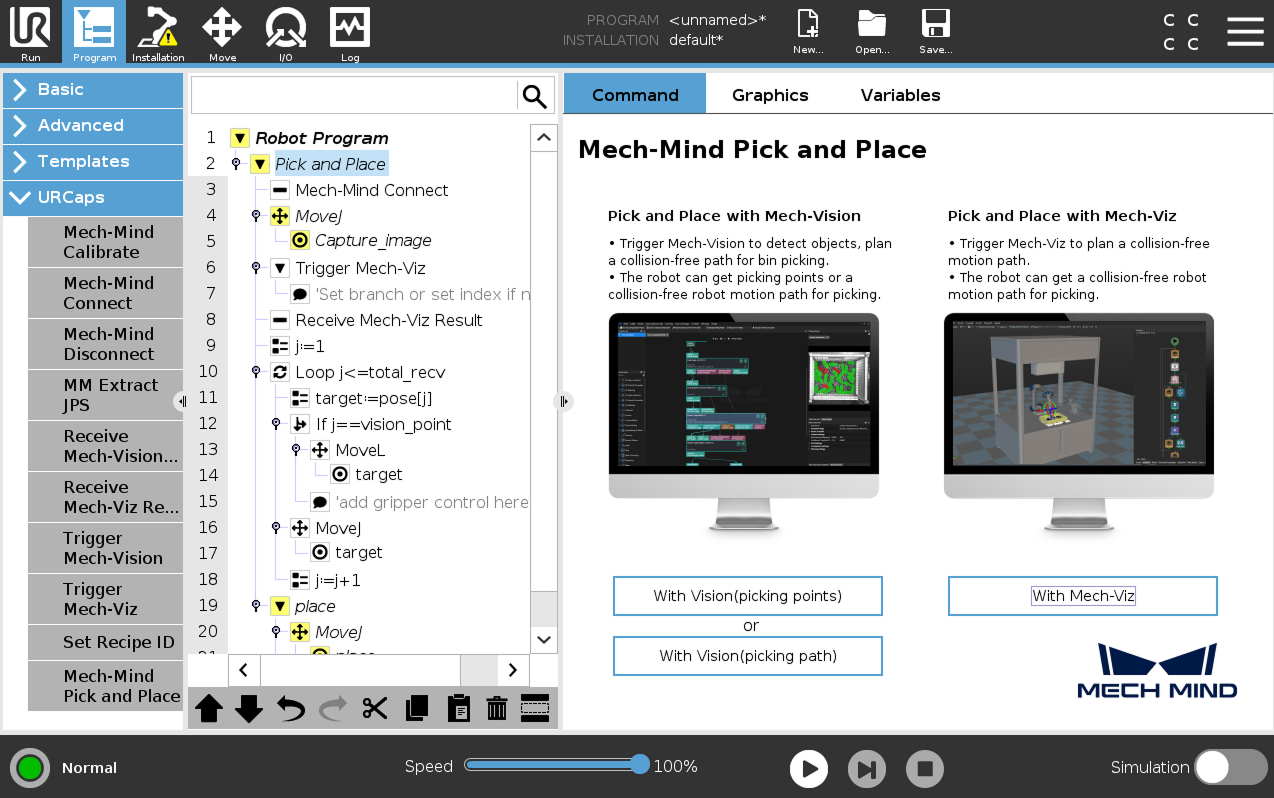Open the hamburger menu

tap(1245, 31)
